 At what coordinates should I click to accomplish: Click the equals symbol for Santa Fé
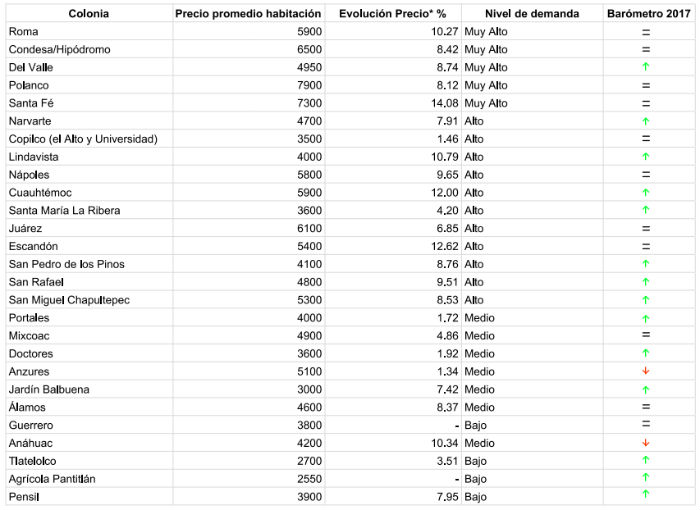pos(646,103)
